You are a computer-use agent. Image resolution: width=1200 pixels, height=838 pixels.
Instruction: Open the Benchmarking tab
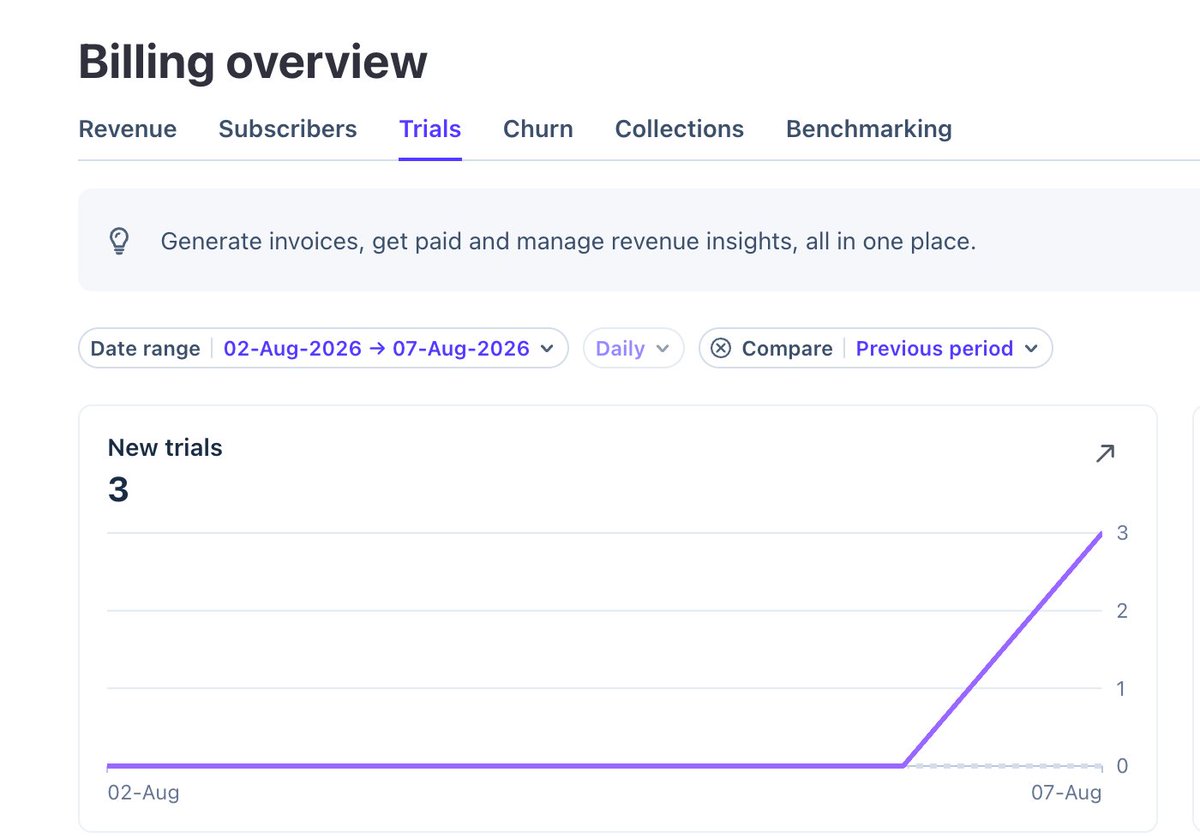[x=869, y=129]
